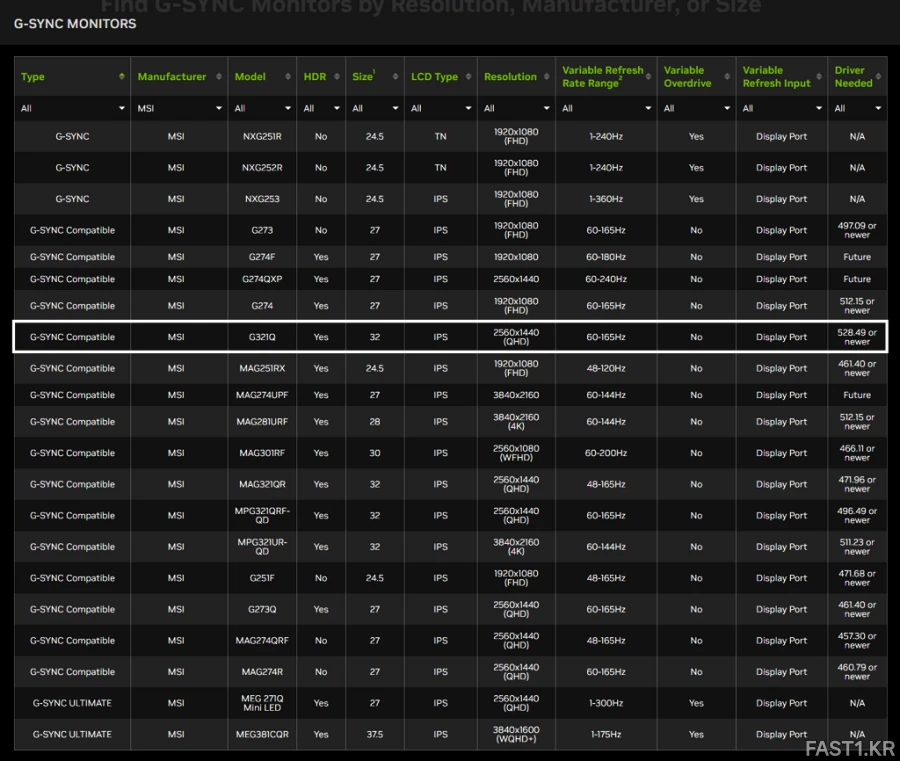Sort by LCD Type column sort icon
The width and height of the screenshot is (900, 761).
coord(468,76)
